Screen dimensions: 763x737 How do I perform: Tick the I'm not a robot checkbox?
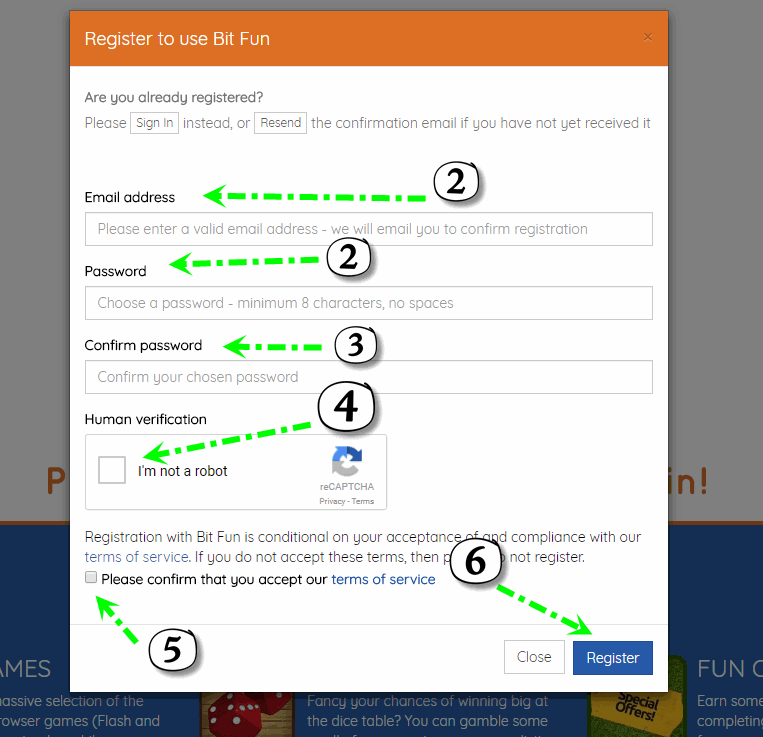[x=112, y=470]
